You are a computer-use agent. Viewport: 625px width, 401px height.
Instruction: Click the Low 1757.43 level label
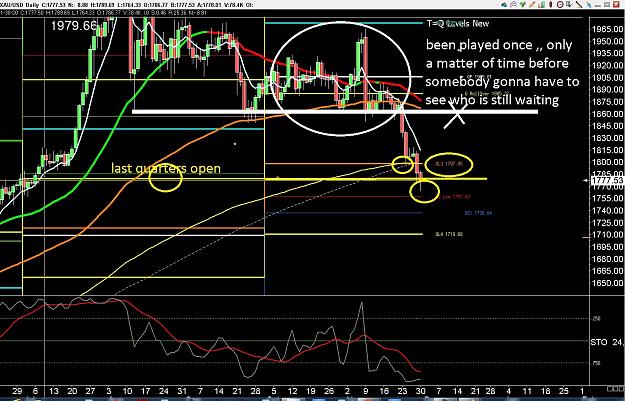pos(456,197)
